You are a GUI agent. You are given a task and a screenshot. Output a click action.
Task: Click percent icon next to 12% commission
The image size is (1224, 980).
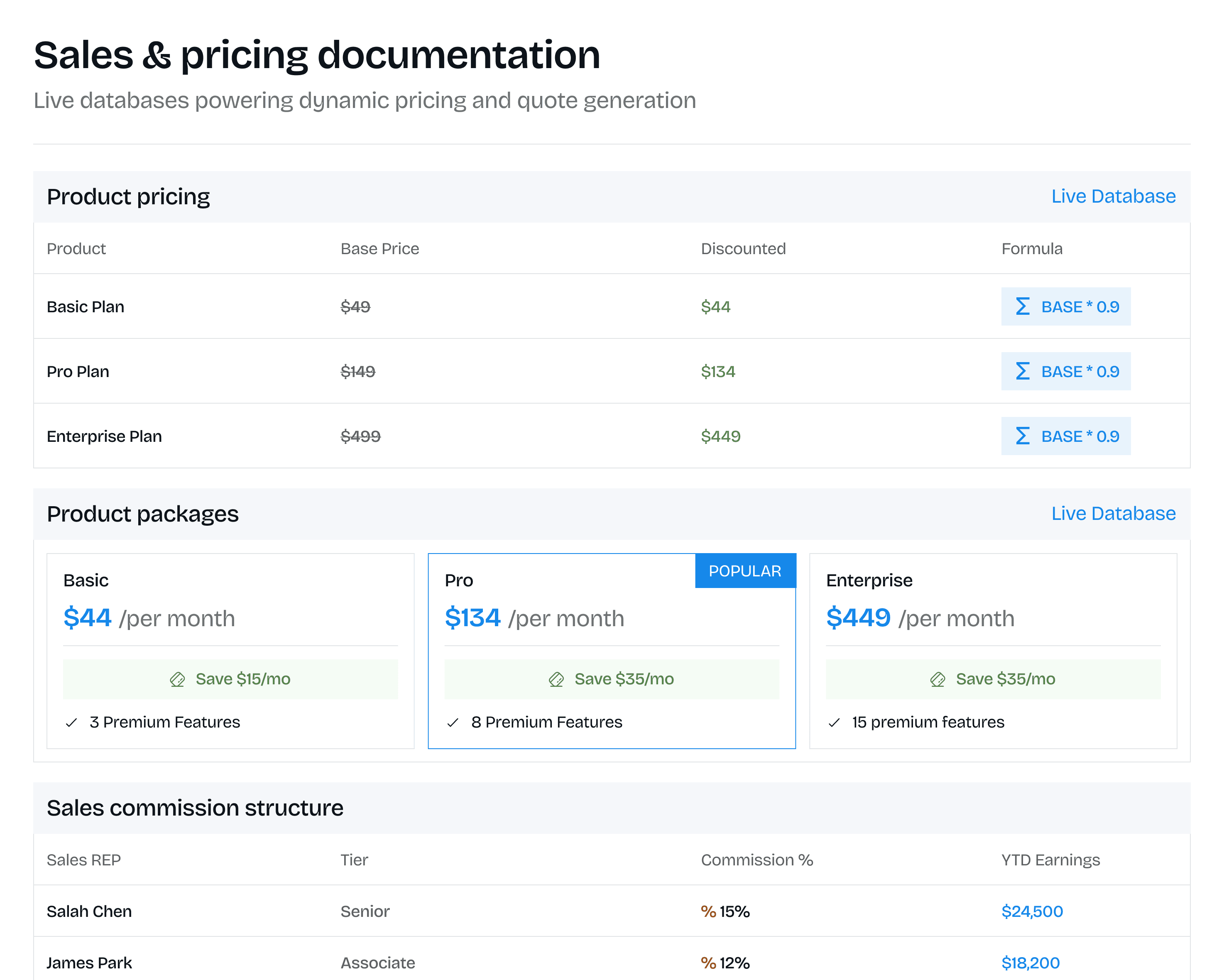pos(708,963)
